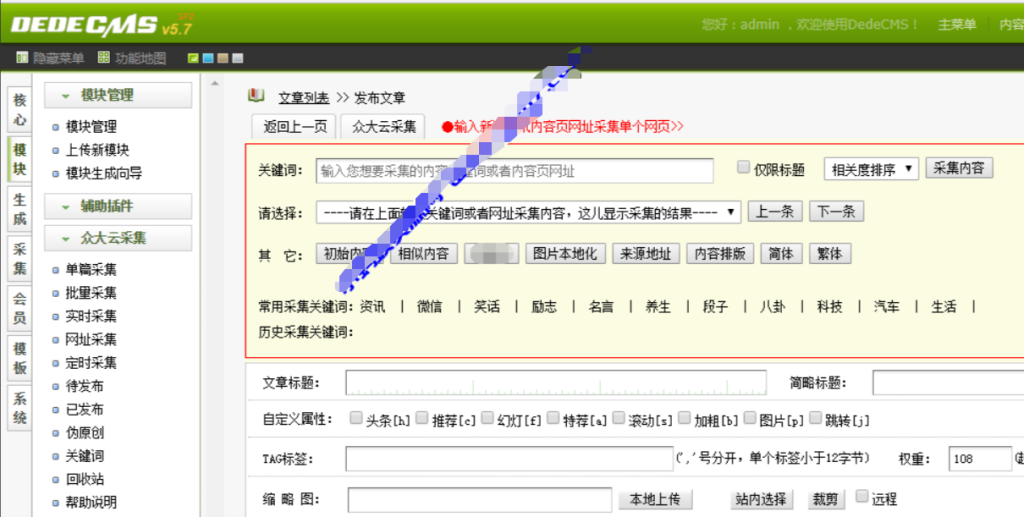Click the 养生 common keyword
The width and height of the screenshot is (1024, 517).
[658, 307]
